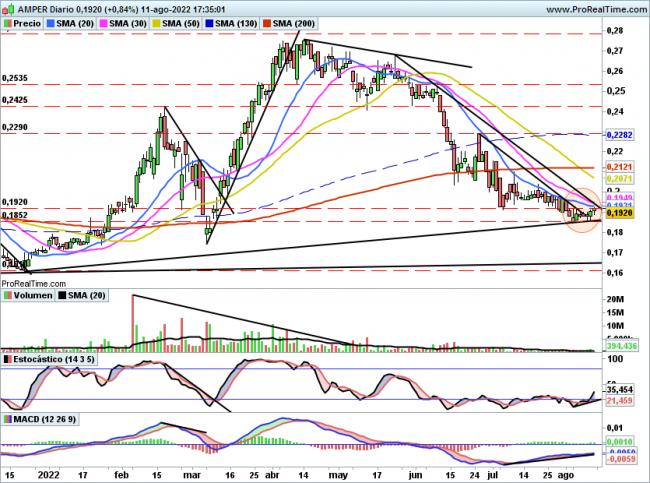The image size is (650, 483).
Task: Click the Estocástico indicator legend icon
Action: pyautogui.click(x=9, y=357)
